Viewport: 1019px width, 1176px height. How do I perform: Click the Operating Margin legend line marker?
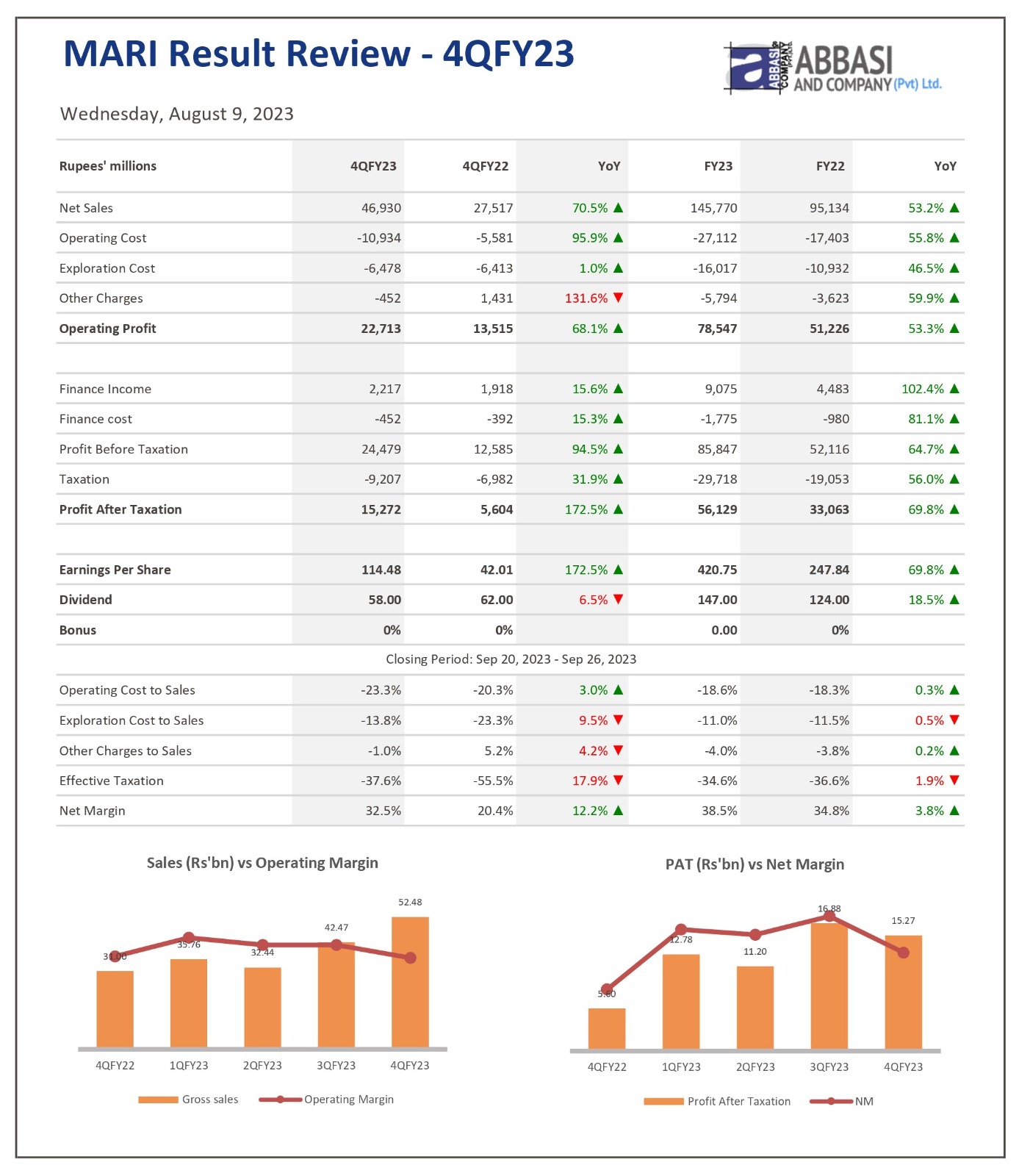pos(280,1100)
